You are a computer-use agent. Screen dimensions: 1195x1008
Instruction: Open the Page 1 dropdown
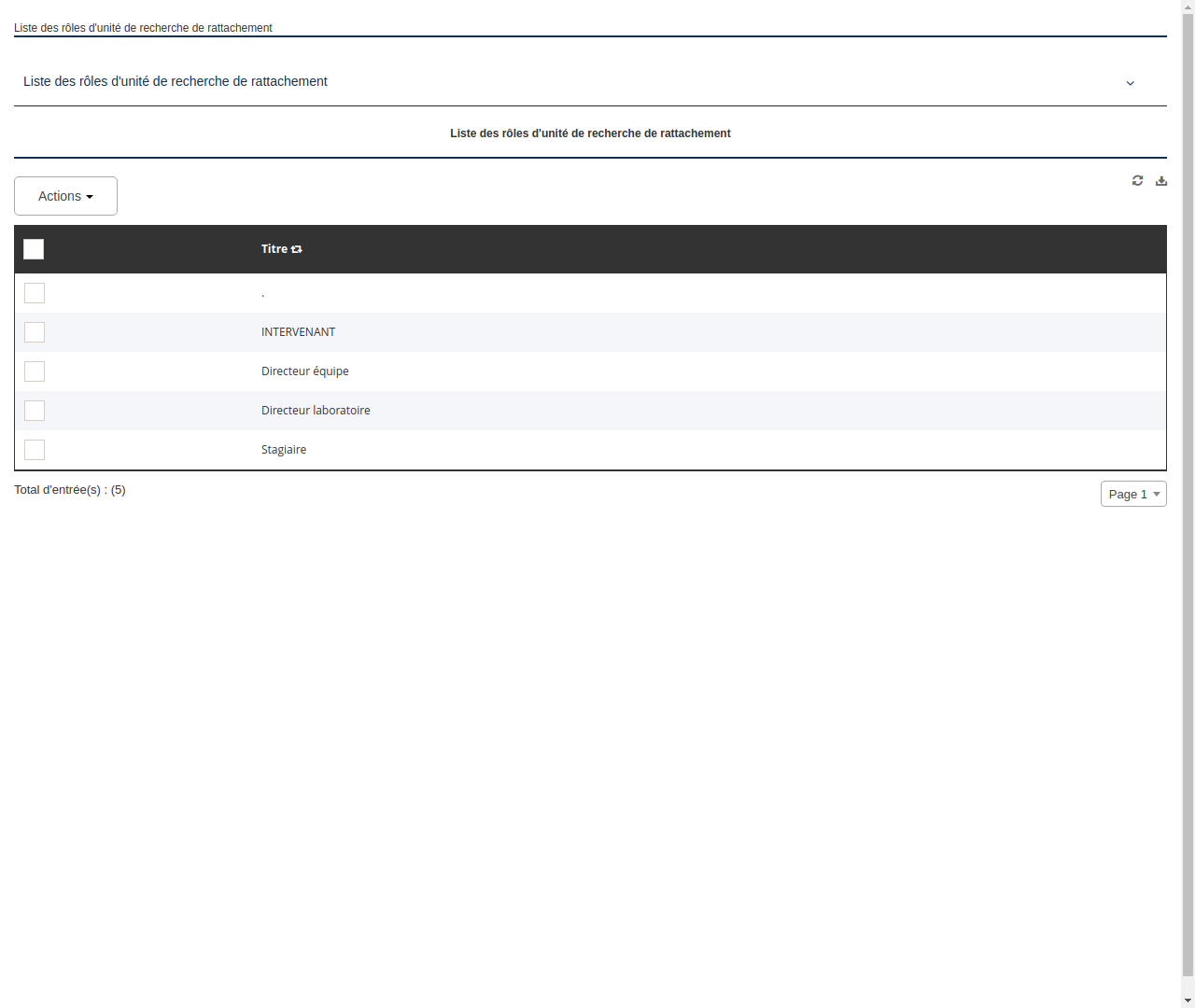(1133, 494)
